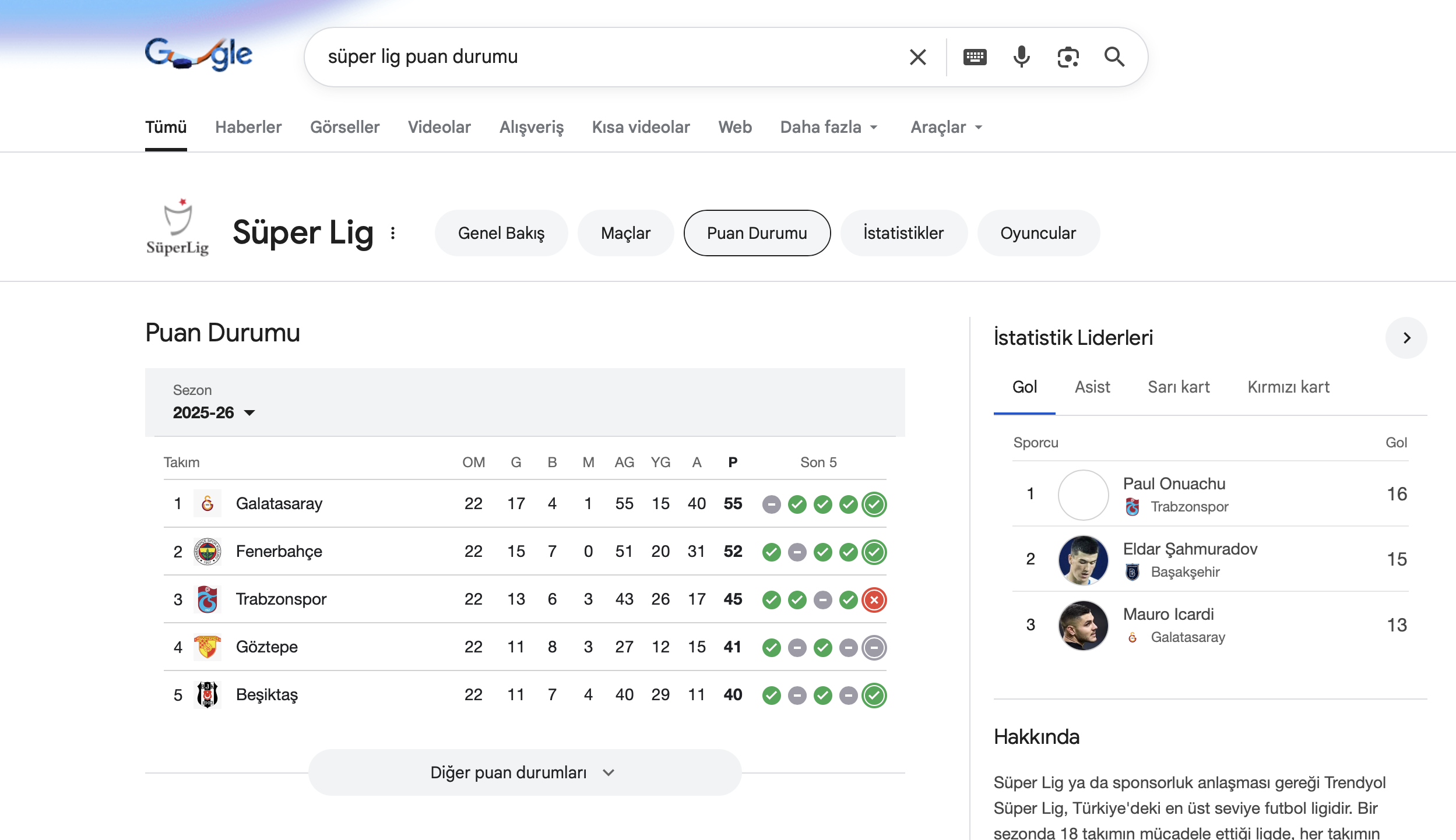The height and width of the screenshot is (840, 1456).
Task: Select the Gol statistics tab
Action: (x=1025, y=387)
